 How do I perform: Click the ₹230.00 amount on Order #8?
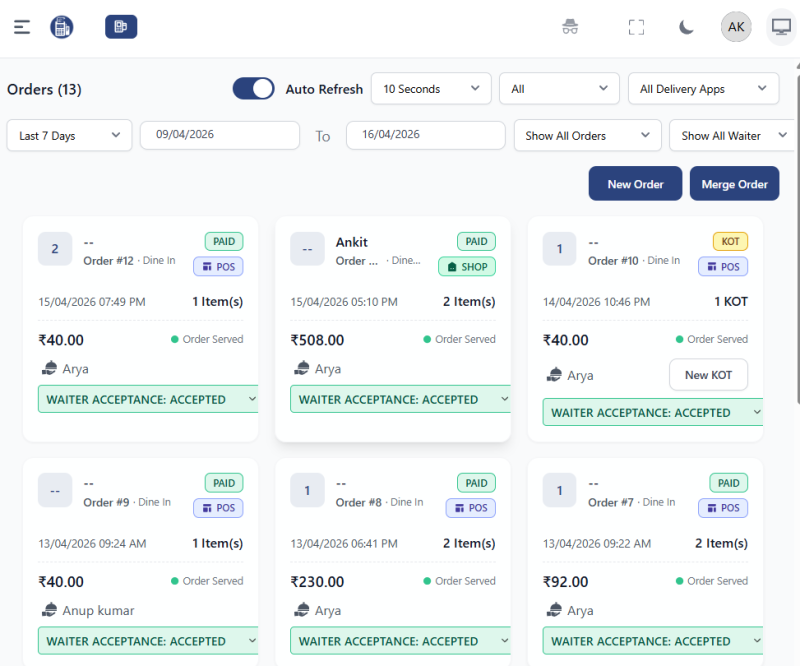click(317, 582)
